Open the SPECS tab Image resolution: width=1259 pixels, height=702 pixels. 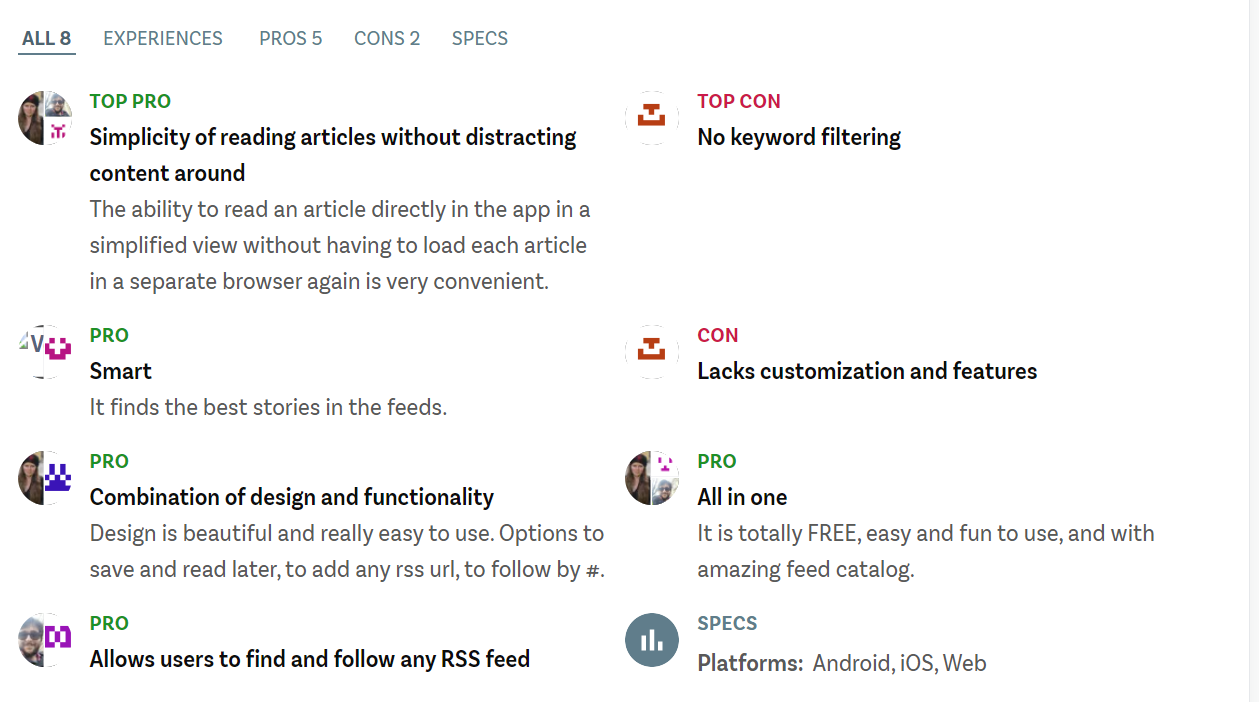click(480, 39)
